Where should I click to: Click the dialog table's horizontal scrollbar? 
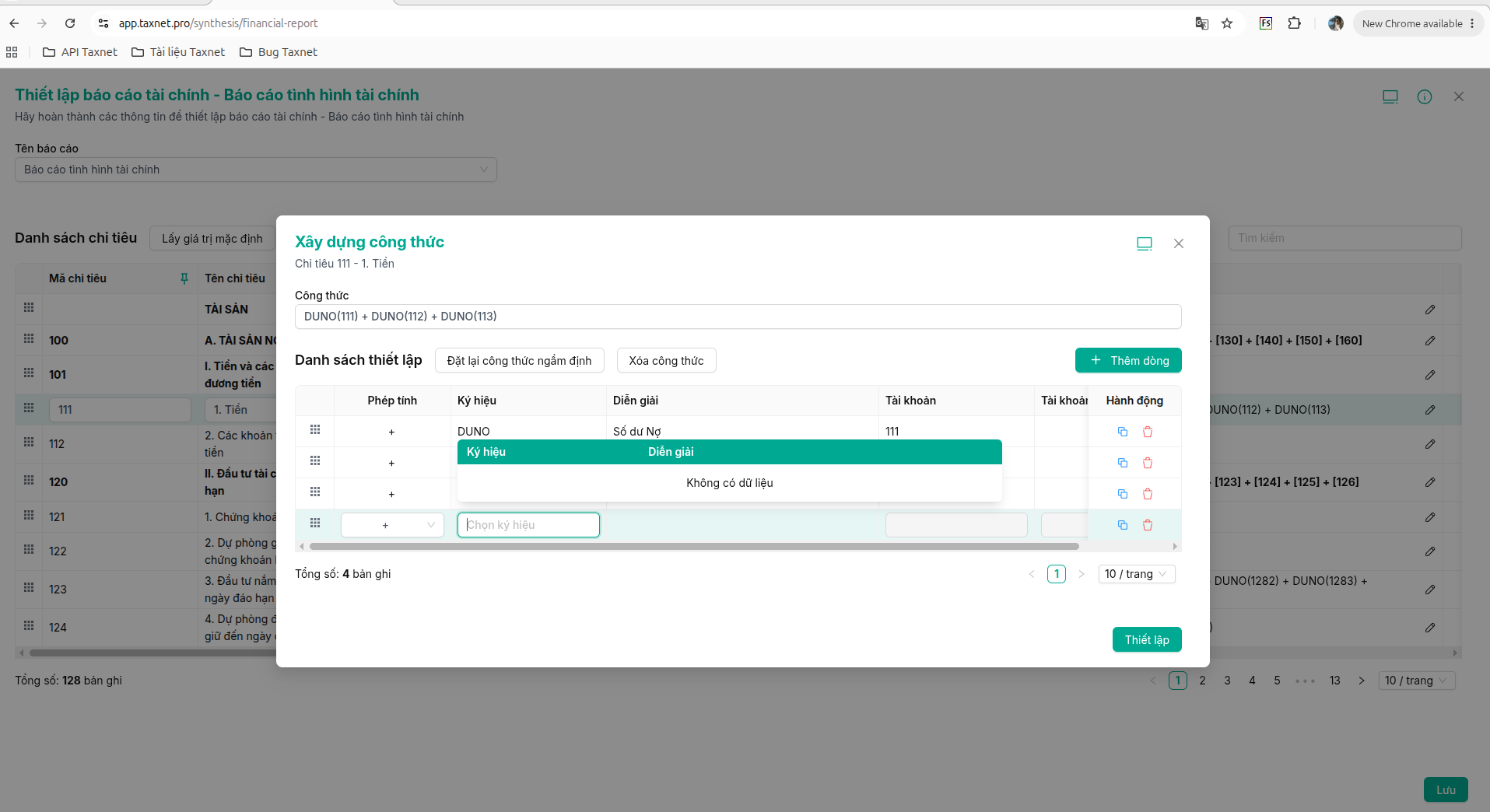pos(694,547)
